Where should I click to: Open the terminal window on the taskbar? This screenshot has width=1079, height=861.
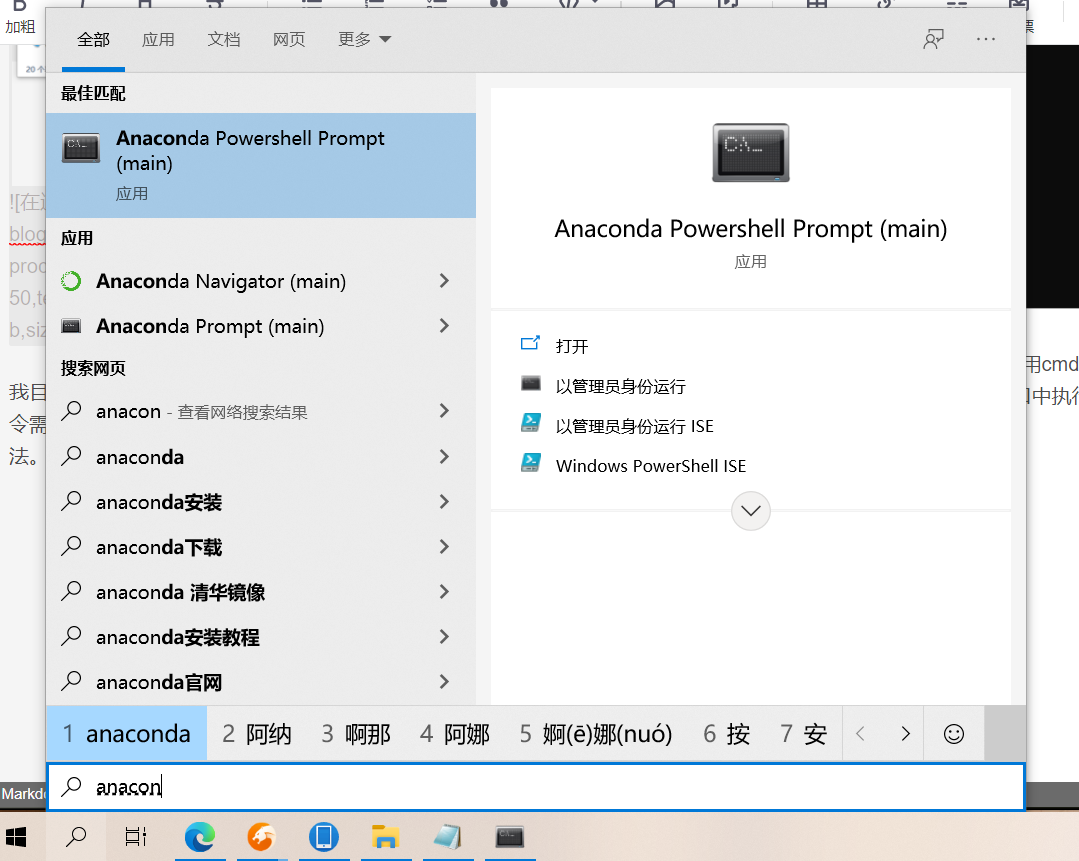click(509, 836)
